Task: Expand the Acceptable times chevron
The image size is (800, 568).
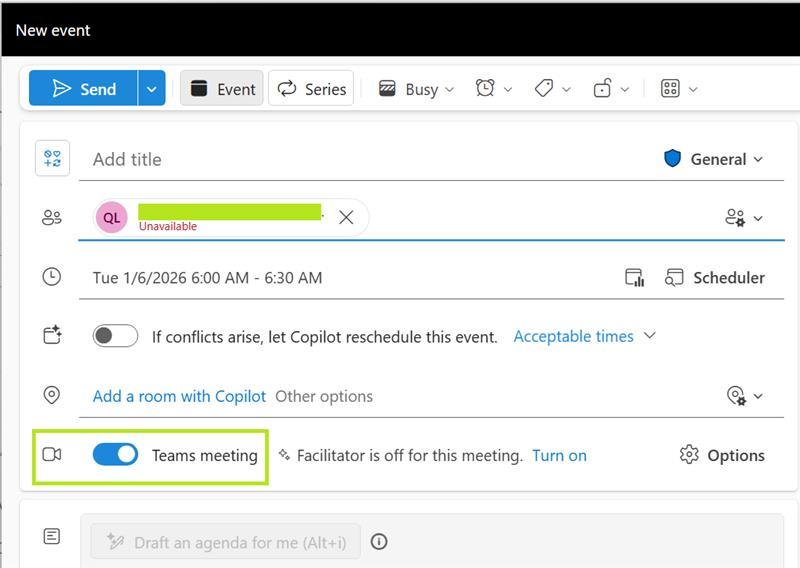Action: pyautogui.click(x=649, y=336)
